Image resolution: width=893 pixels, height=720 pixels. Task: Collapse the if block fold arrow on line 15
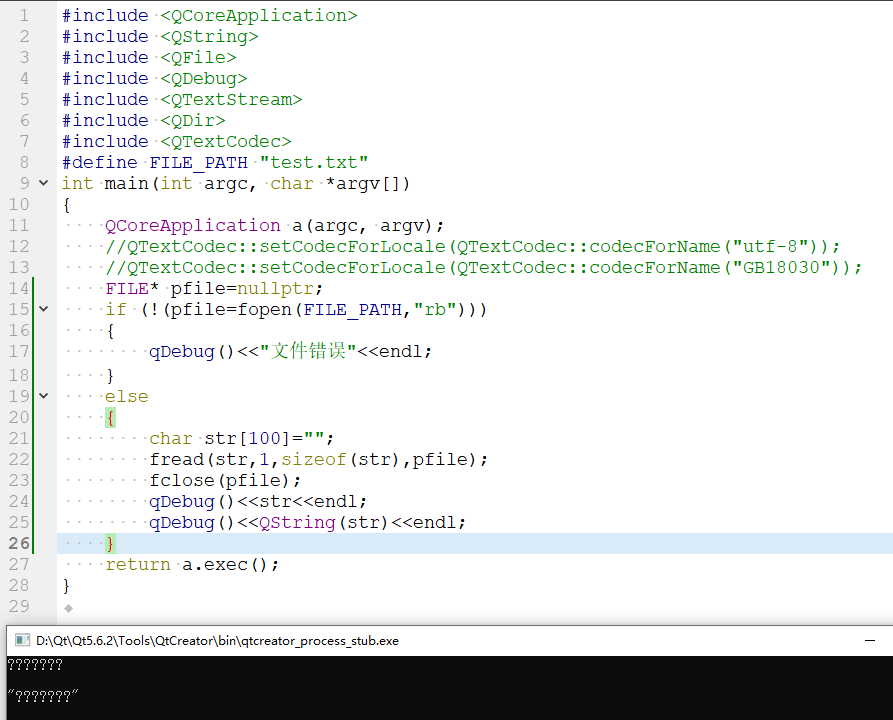click(43, 309)
